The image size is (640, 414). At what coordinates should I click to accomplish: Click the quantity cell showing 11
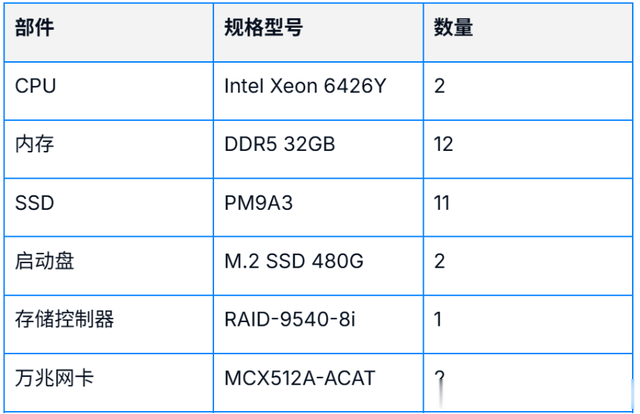tap(442, 203)
